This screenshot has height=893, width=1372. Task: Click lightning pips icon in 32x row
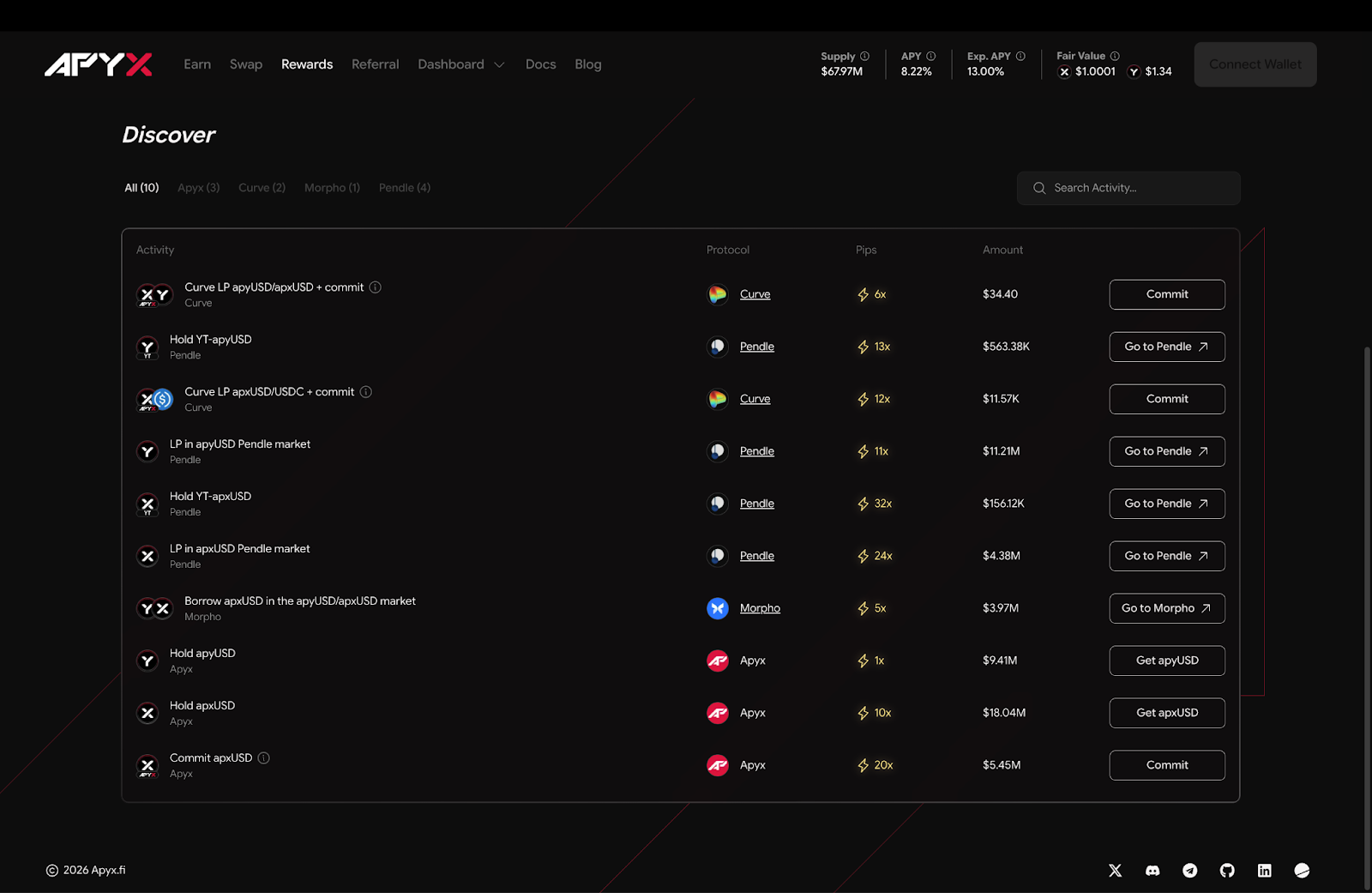tap(864, 504)
